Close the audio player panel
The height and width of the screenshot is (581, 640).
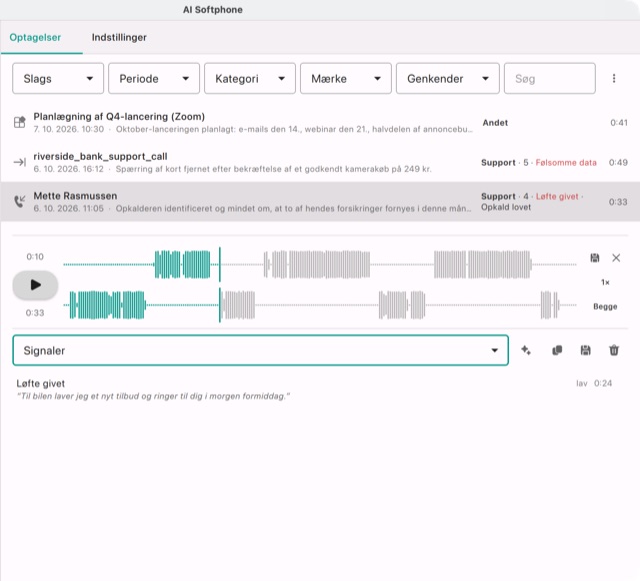(x=616, y=258)
